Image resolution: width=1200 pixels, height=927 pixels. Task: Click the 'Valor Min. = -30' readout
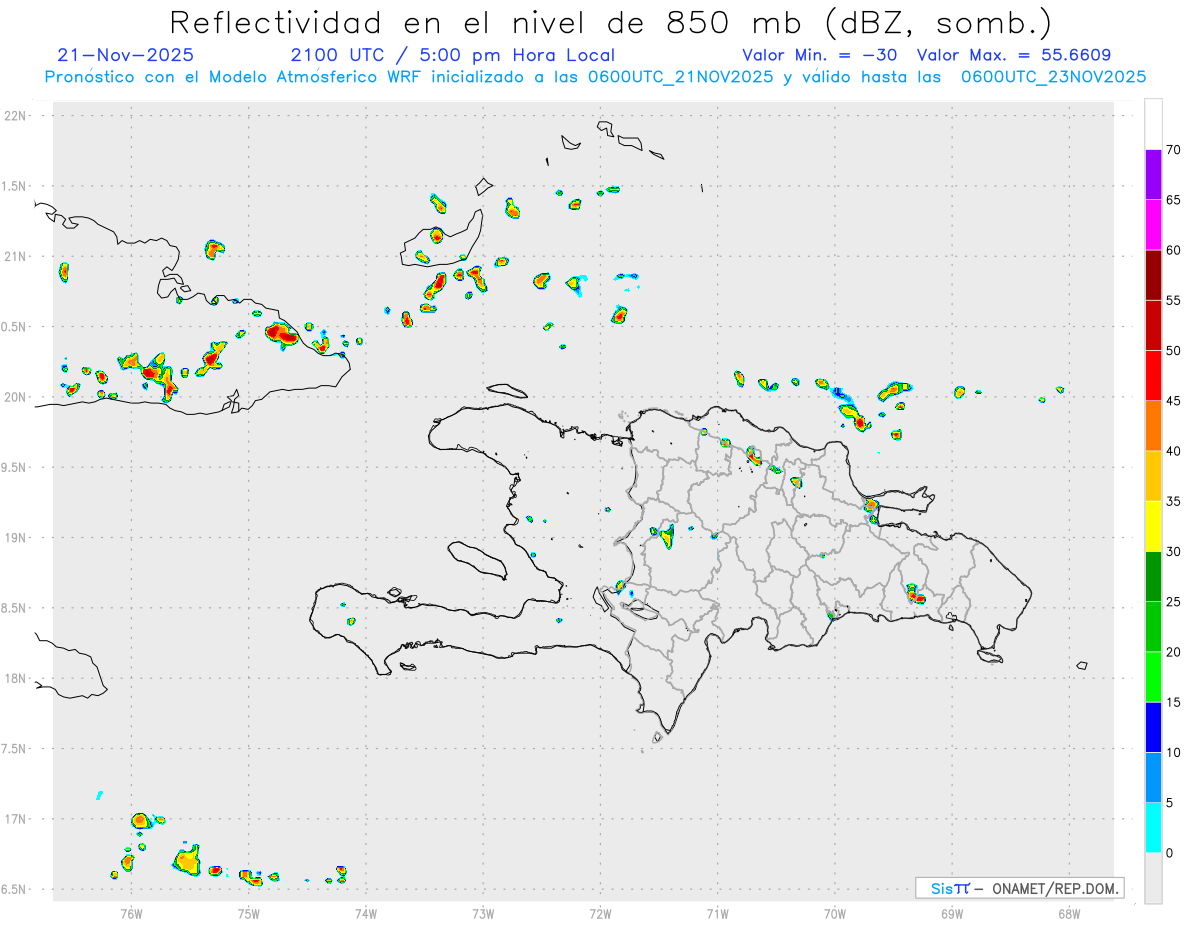tap(819, 55)
